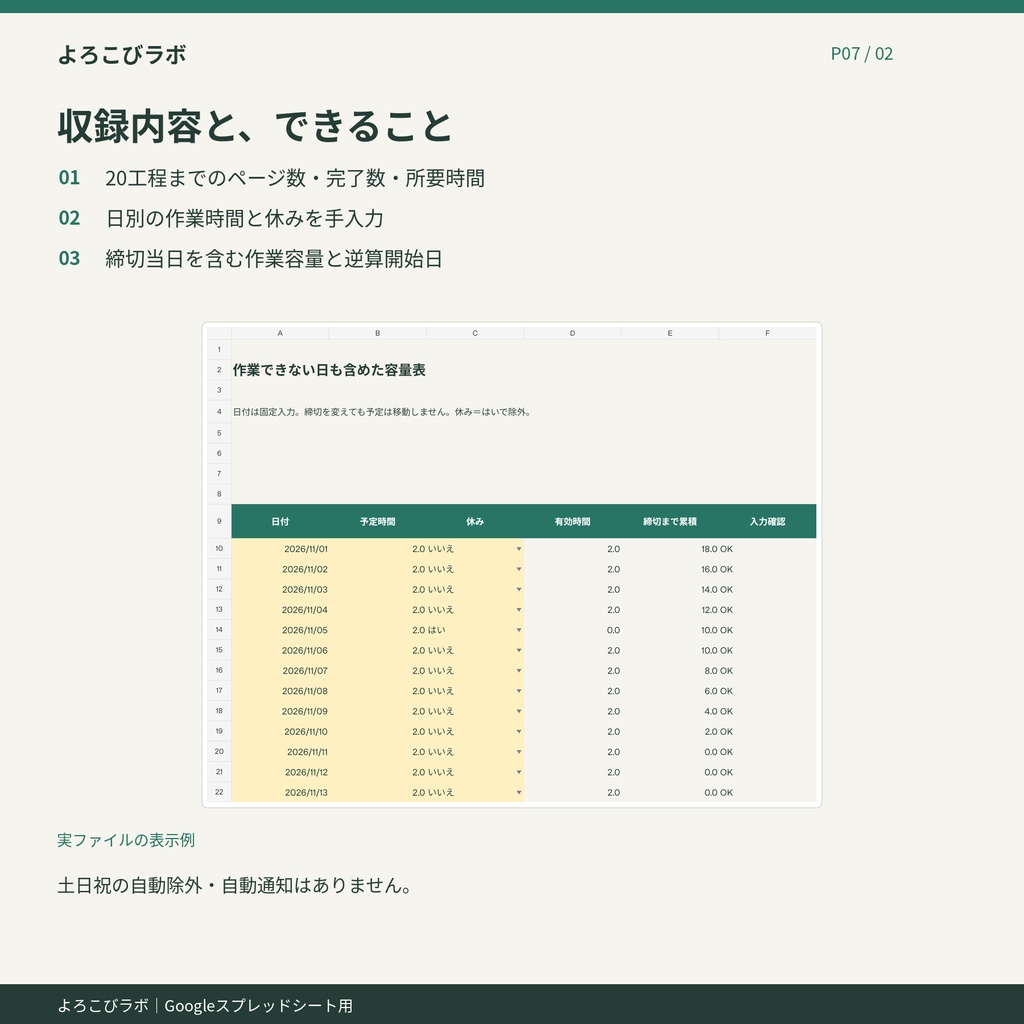Open the 休み dropdown arrow for 2026/11/01
The height and width of the screenshot is (1024, 1024).
click(x=519, y=549)
